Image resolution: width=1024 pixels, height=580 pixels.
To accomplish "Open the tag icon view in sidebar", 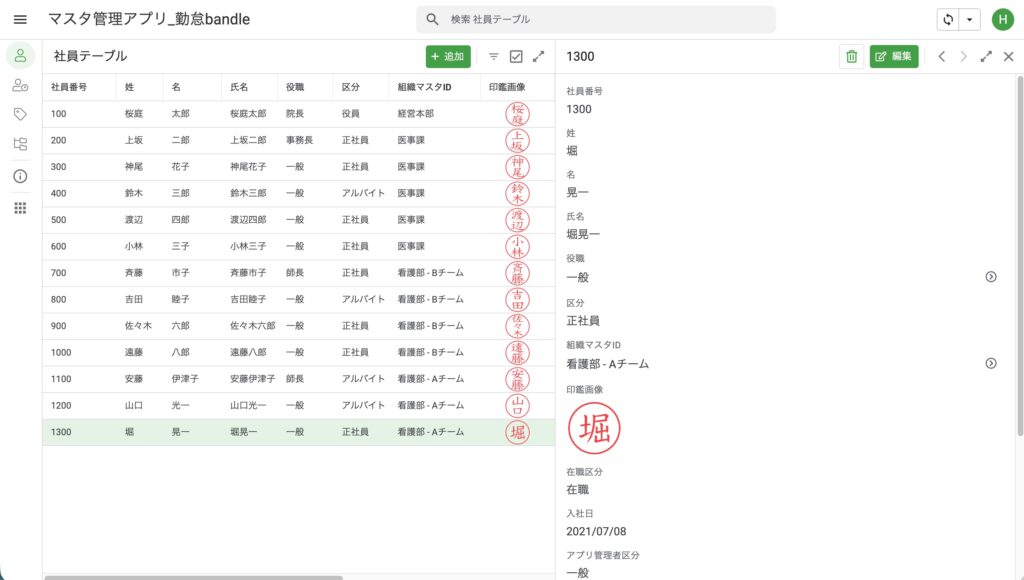I will click(20, 114).
